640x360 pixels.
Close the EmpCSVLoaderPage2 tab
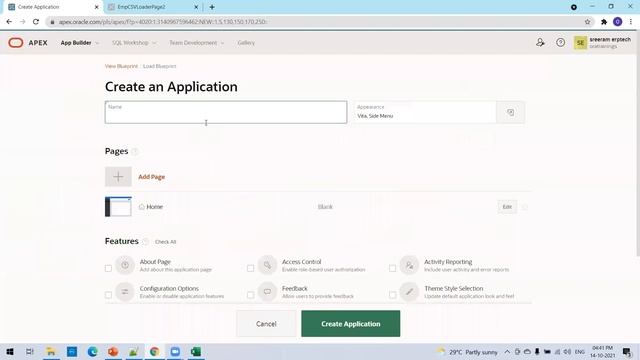(196, 7)
